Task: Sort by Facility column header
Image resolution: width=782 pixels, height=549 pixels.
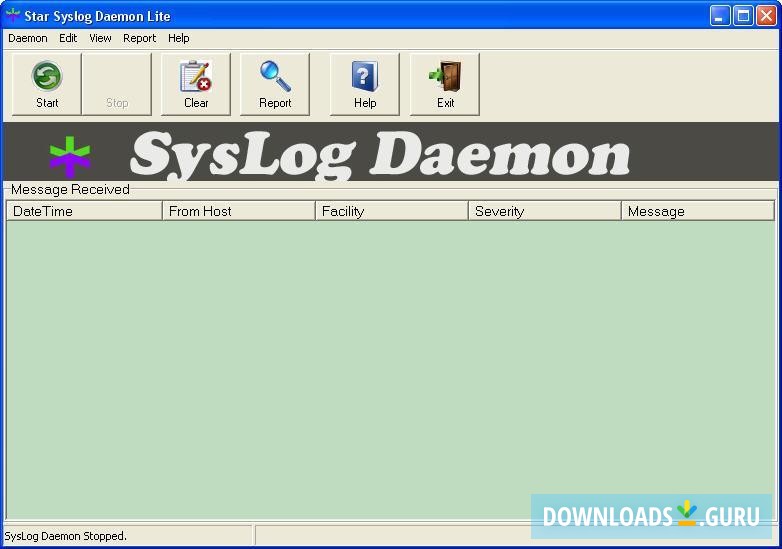Action: (x=392, y=211)
